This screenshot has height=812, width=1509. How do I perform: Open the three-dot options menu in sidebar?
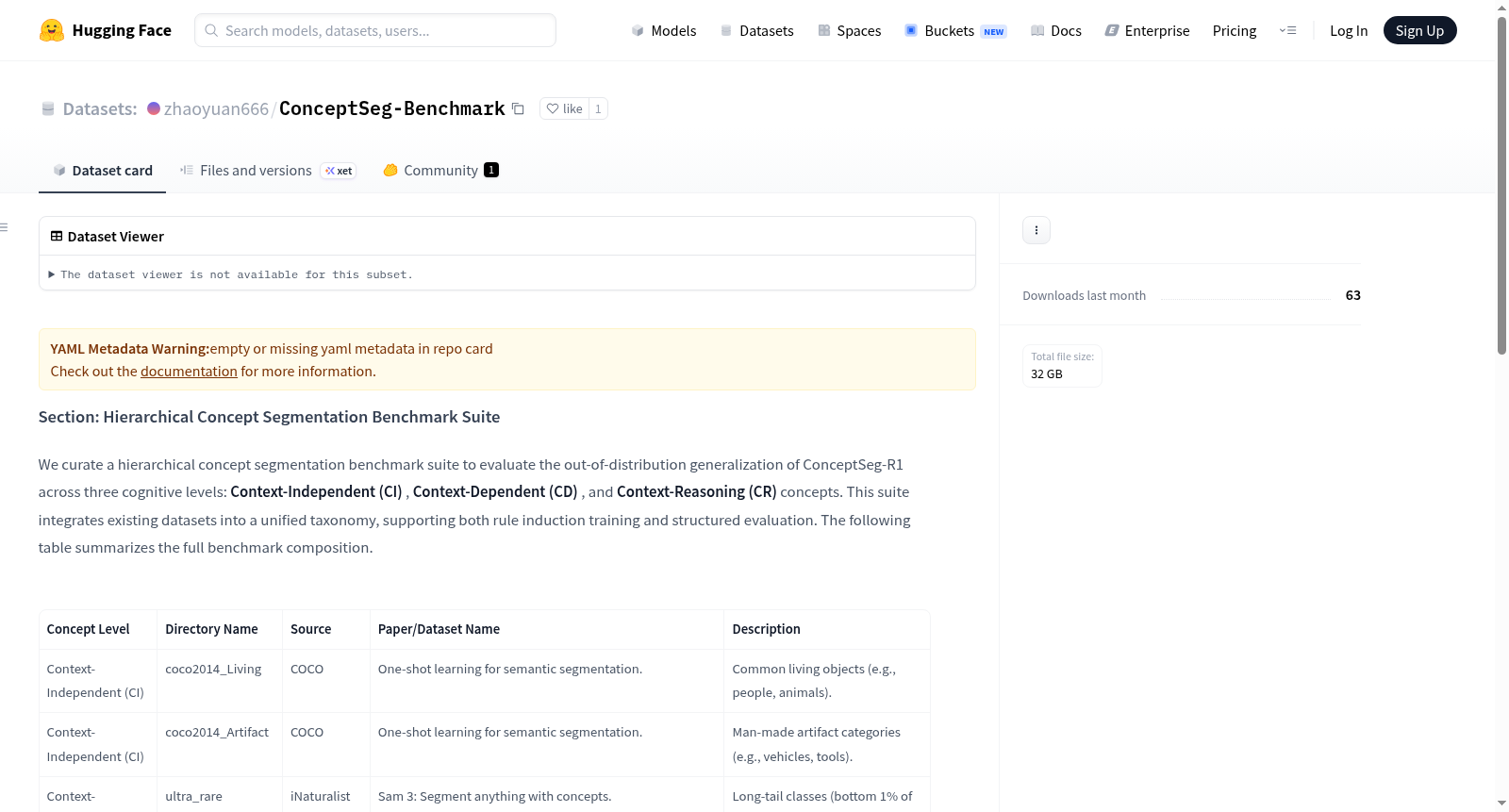[1036, 230]
